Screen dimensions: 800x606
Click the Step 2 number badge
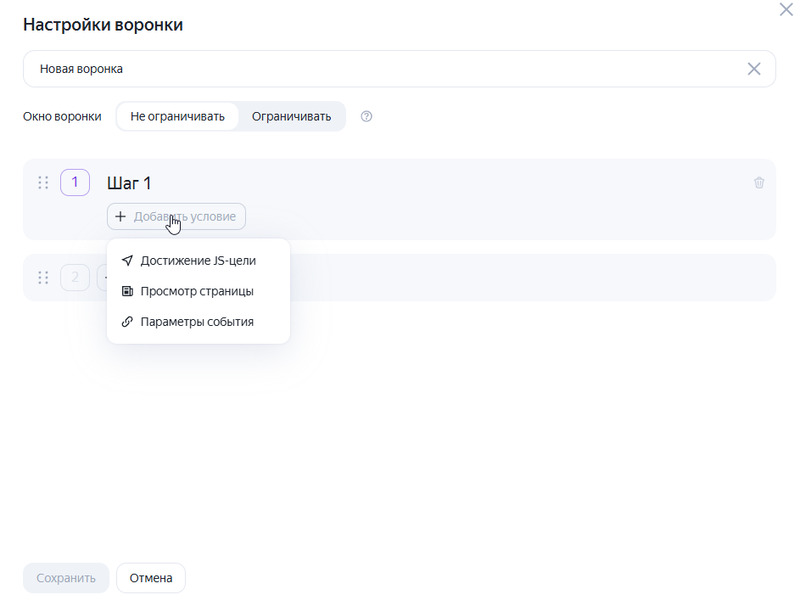[x=75, y=277]
